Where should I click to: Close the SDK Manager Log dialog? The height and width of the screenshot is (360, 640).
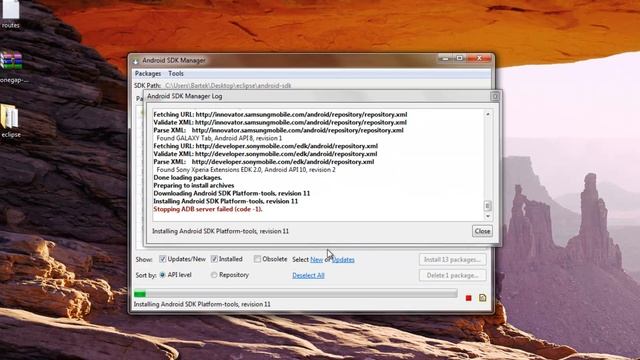(x=482, y=231)
